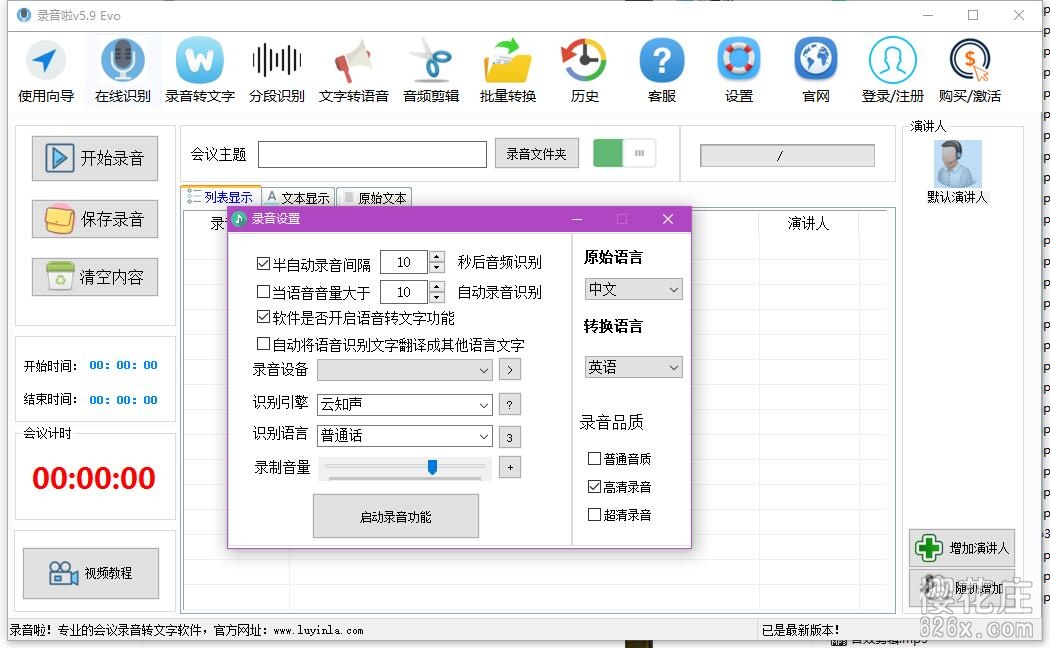
Task: Uncheck 半自动录音间隔 checkbox
Action: [x=263, y=264]
